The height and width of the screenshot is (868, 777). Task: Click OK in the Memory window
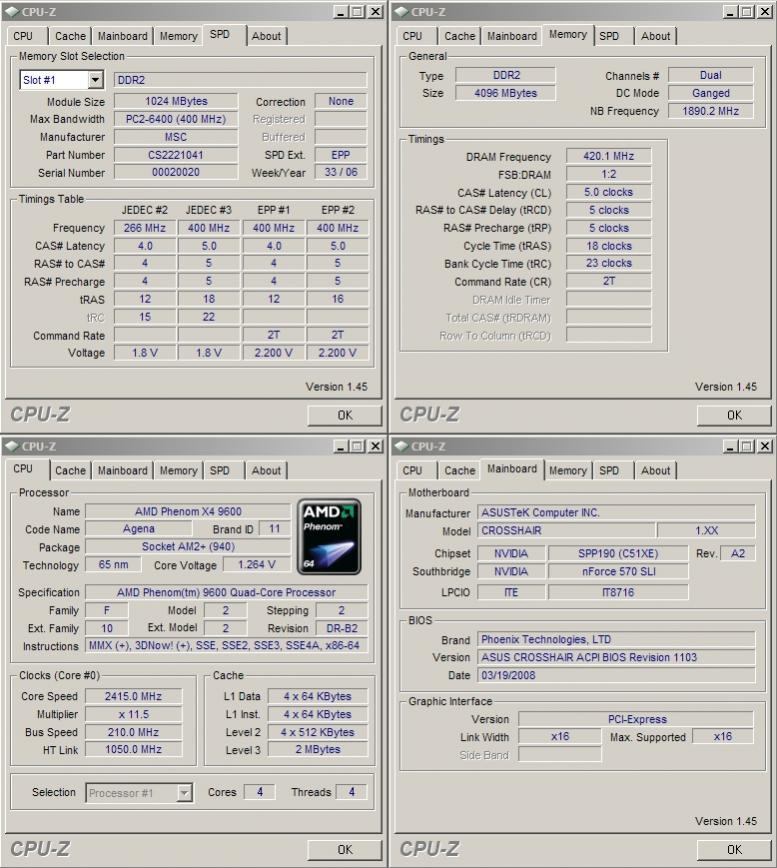(734, 415)
